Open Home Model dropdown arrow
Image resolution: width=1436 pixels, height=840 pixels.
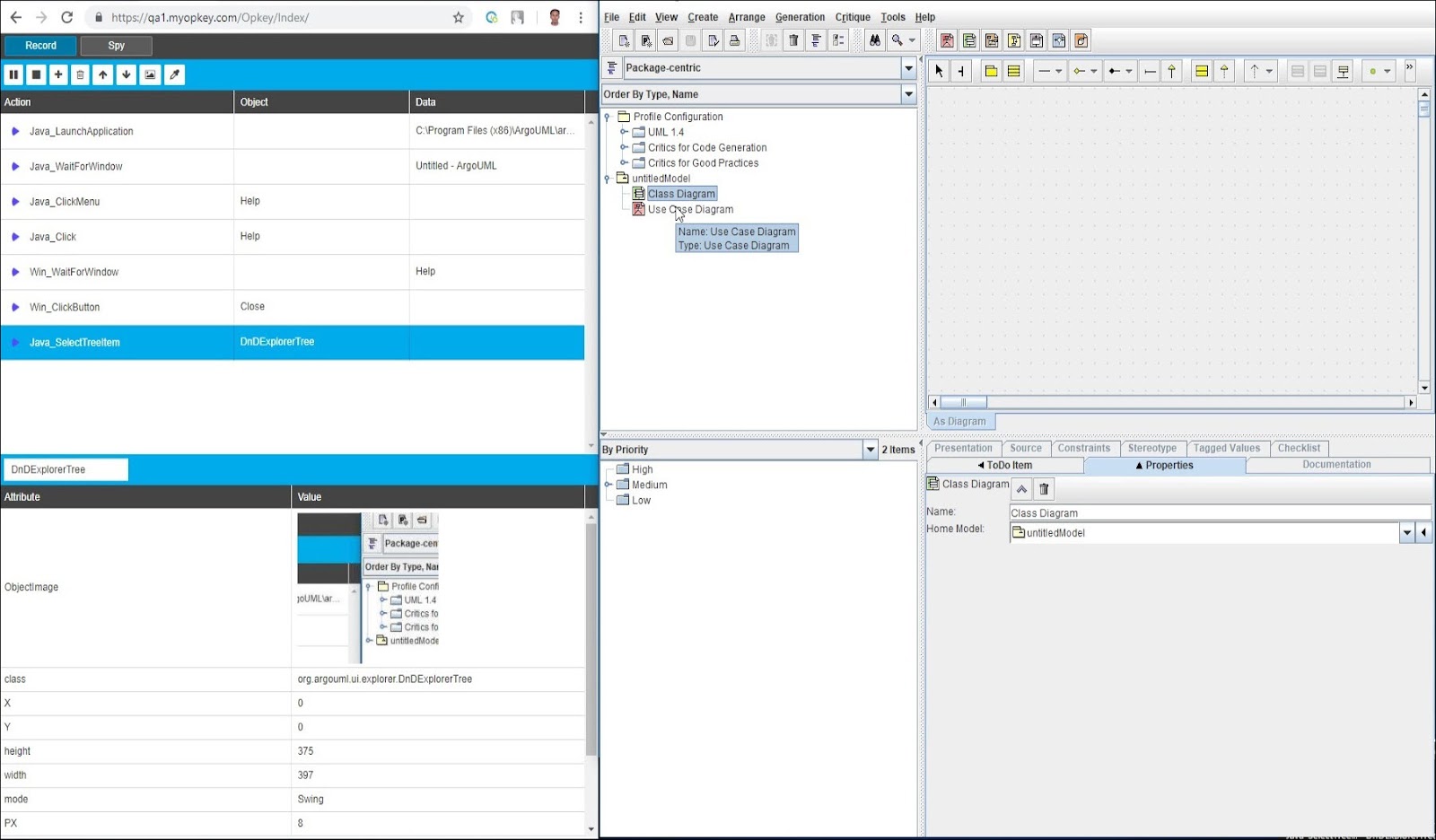pyautogui.click(x=1406, y=533)
